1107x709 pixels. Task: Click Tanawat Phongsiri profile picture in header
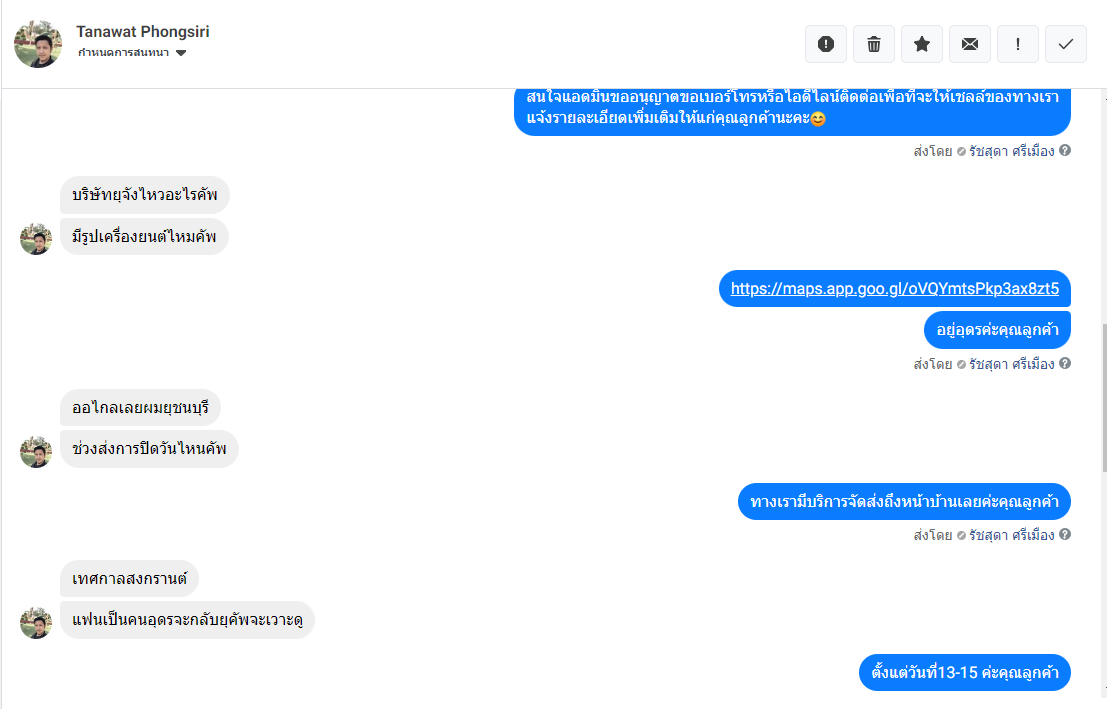38,44
